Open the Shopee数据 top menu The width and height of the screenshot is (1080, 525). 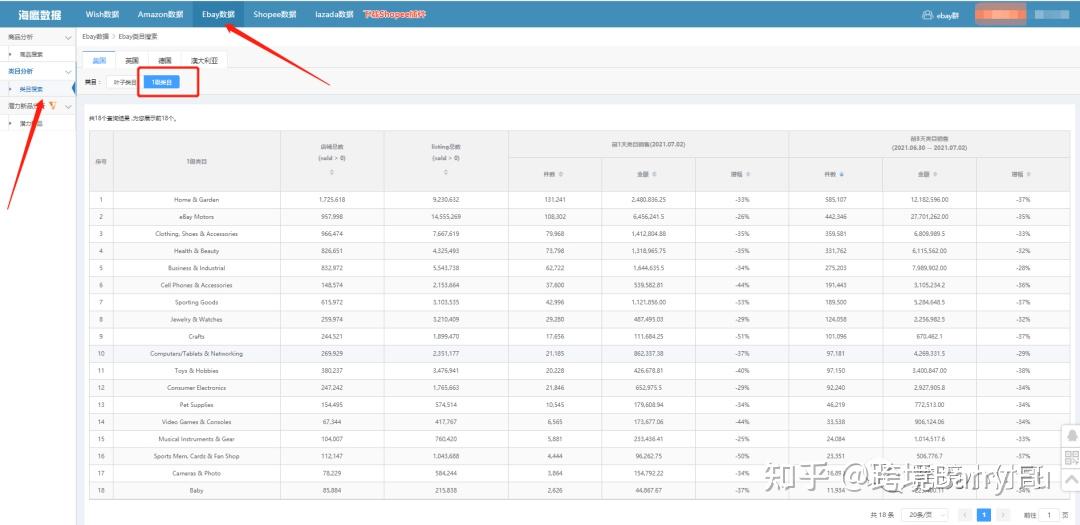[x=274, y=14]
